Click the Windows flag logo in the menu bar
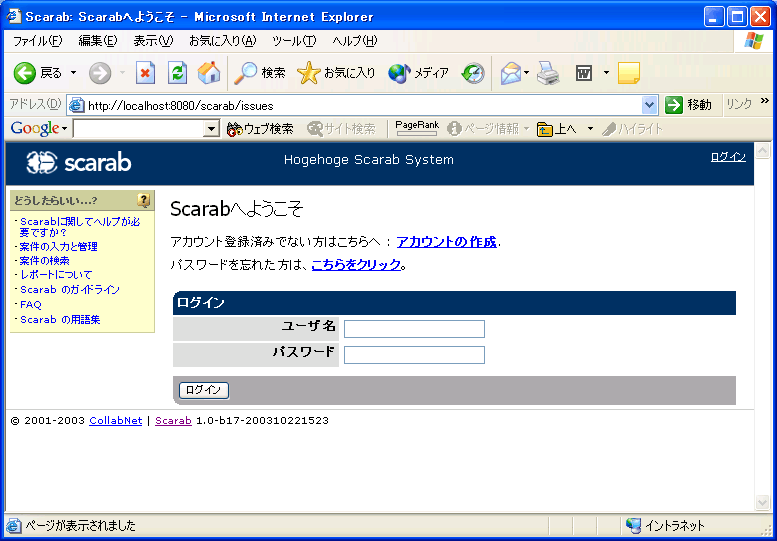 754,41
